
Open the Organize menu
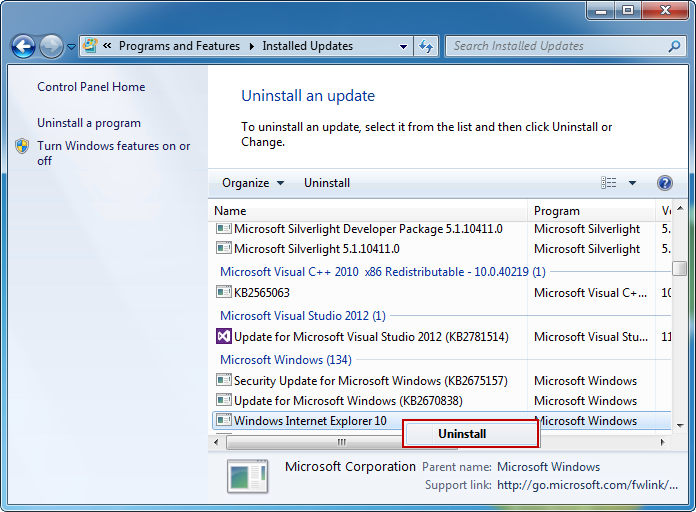pyautogui.click(x=253, y=183)
